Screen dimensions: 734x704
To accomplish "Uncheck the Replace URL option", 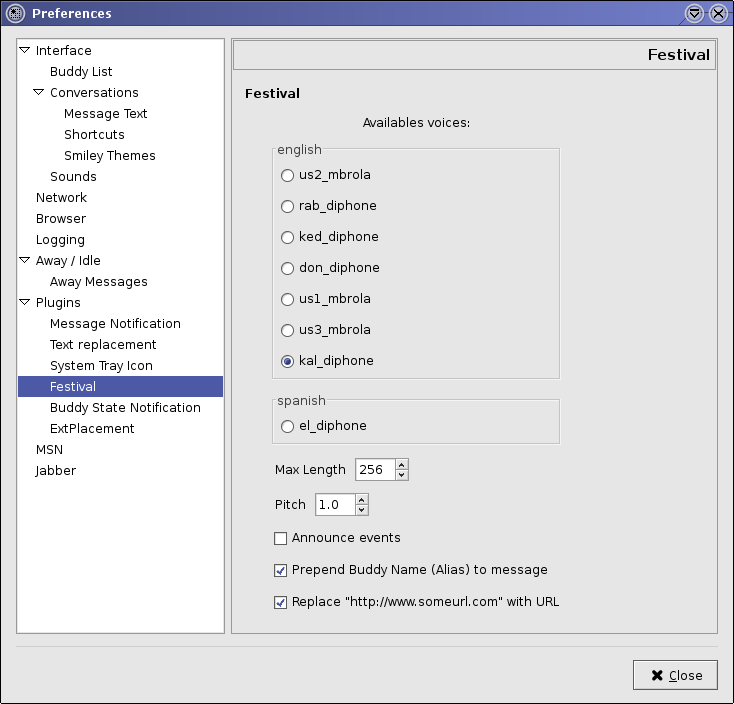I will pyautogui.click(x=281, y=602).
